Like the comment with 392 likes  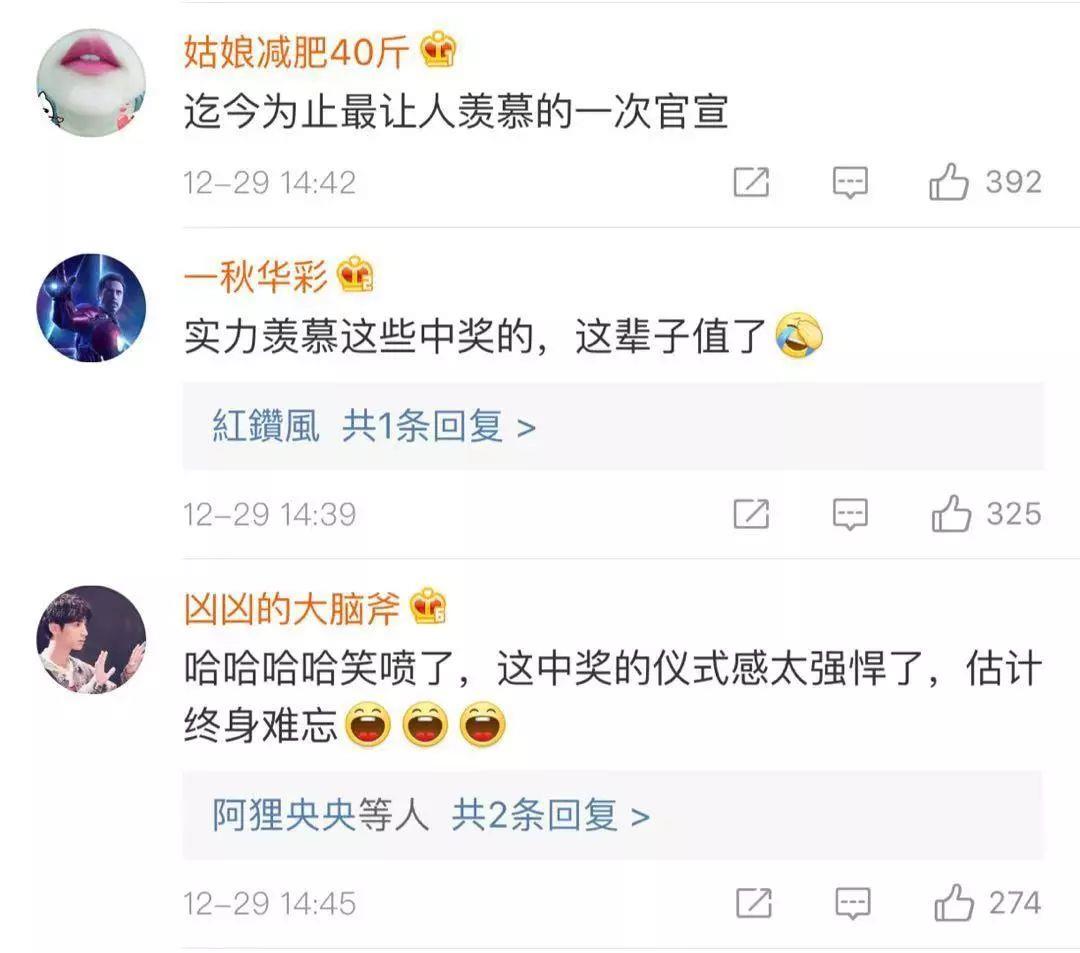948,182
